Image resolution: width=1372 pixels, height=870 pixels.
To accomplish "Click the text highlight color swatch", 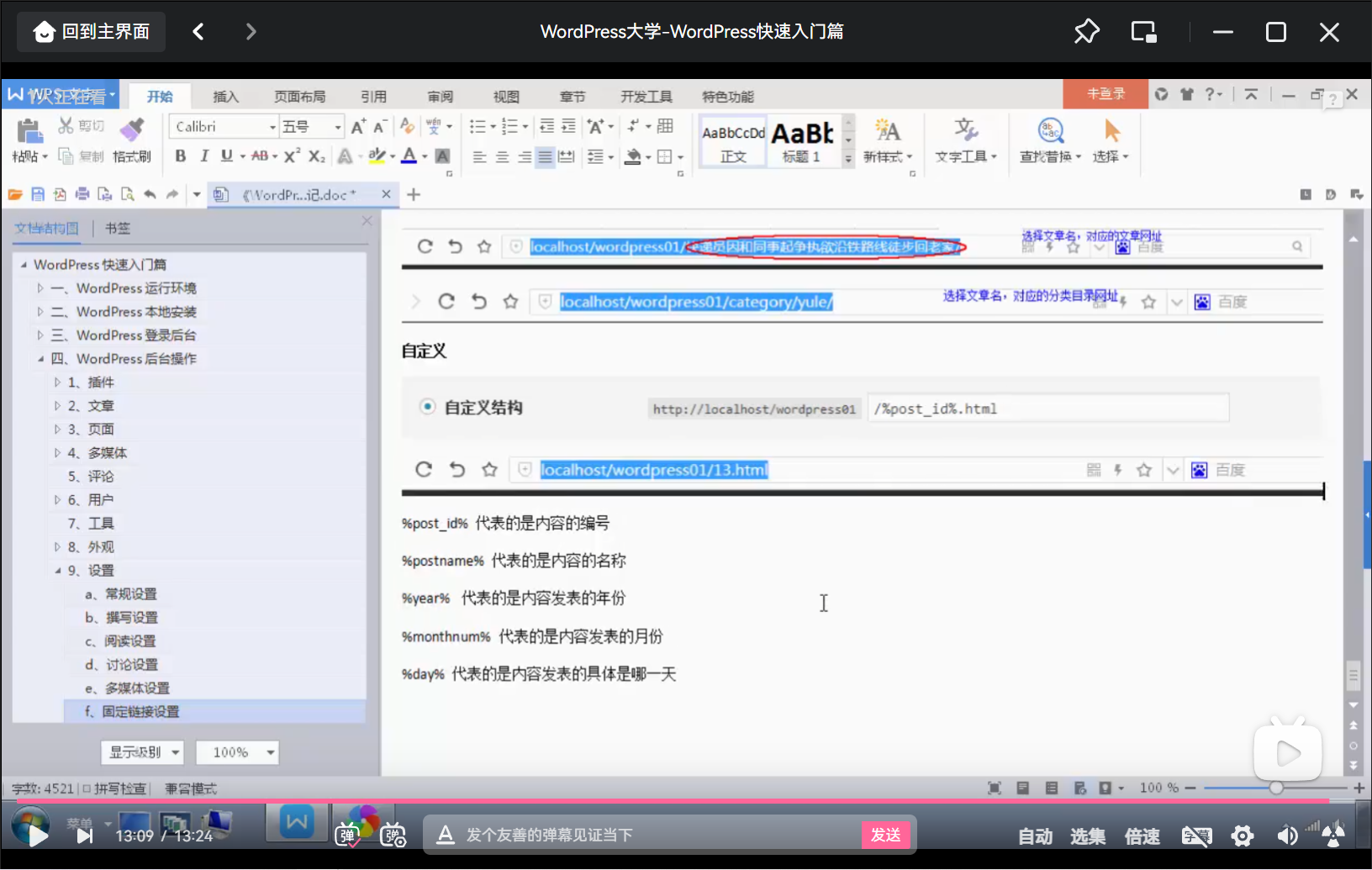I will click(377, 156).
